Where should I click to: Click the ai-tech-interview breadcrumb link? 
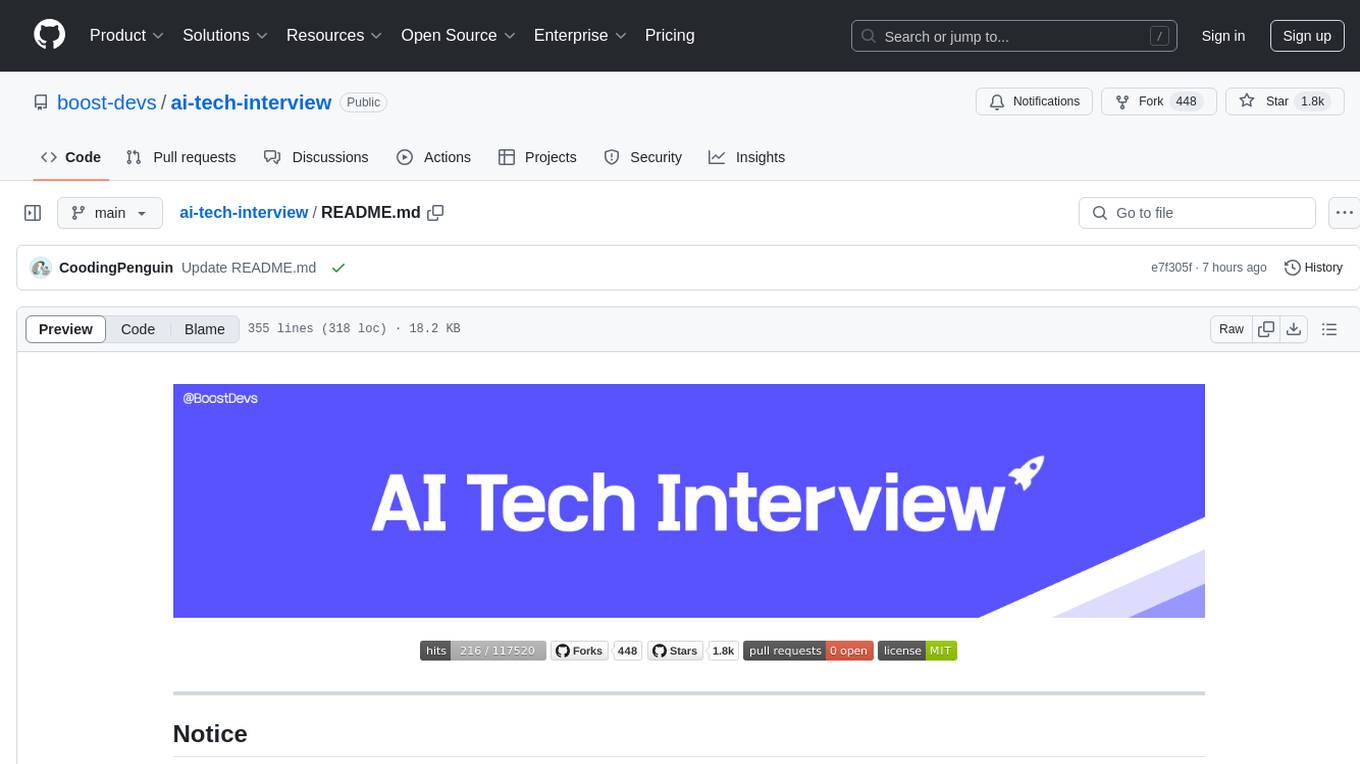(x=244, y=213)
